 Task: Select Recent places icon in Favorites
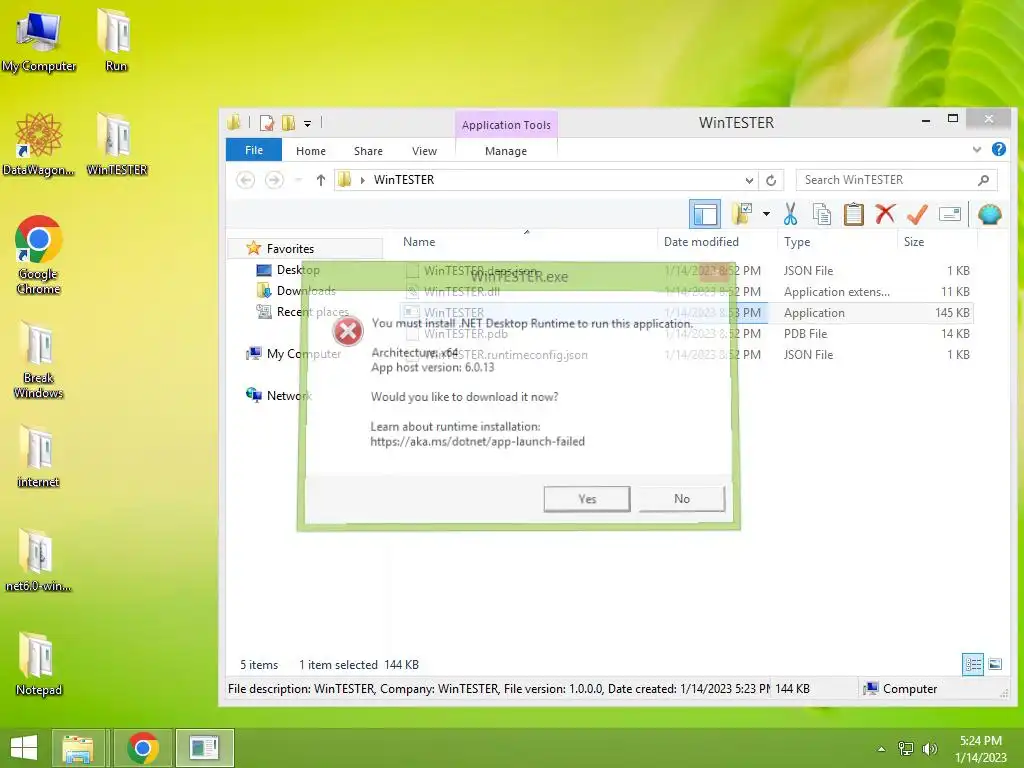(x=264, y=312)
